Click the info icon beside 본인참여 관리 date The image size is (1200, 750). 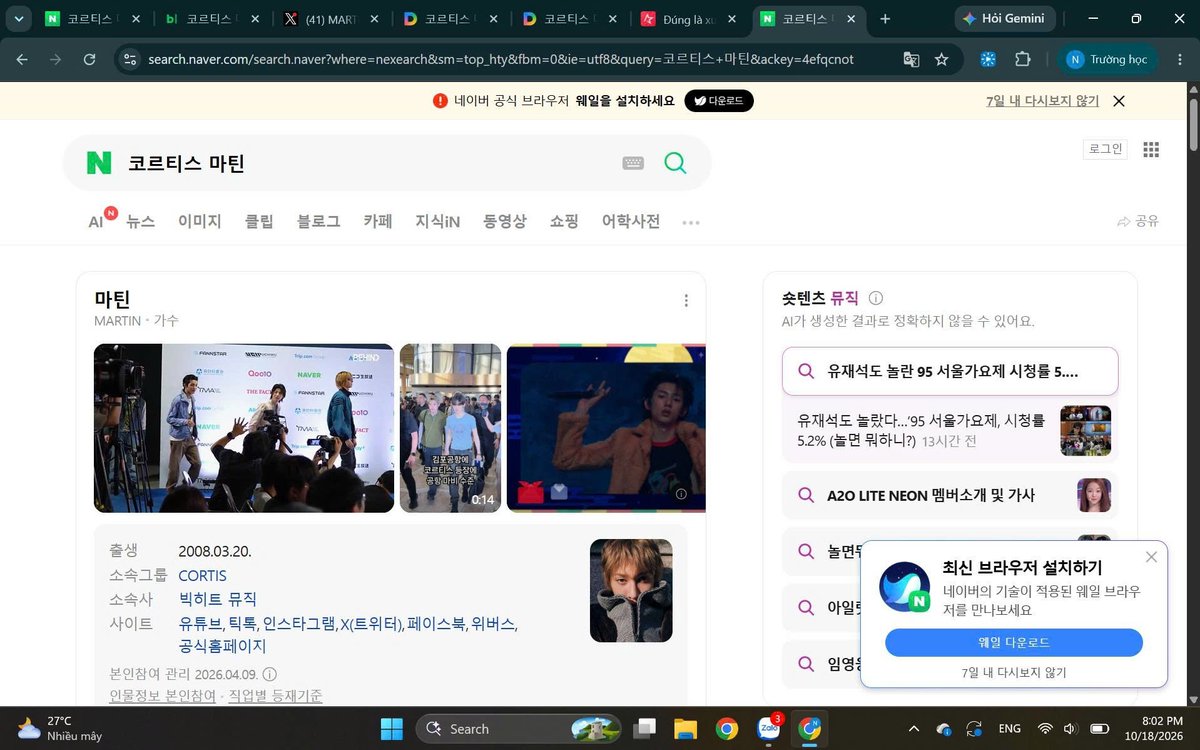pos(270,674)
